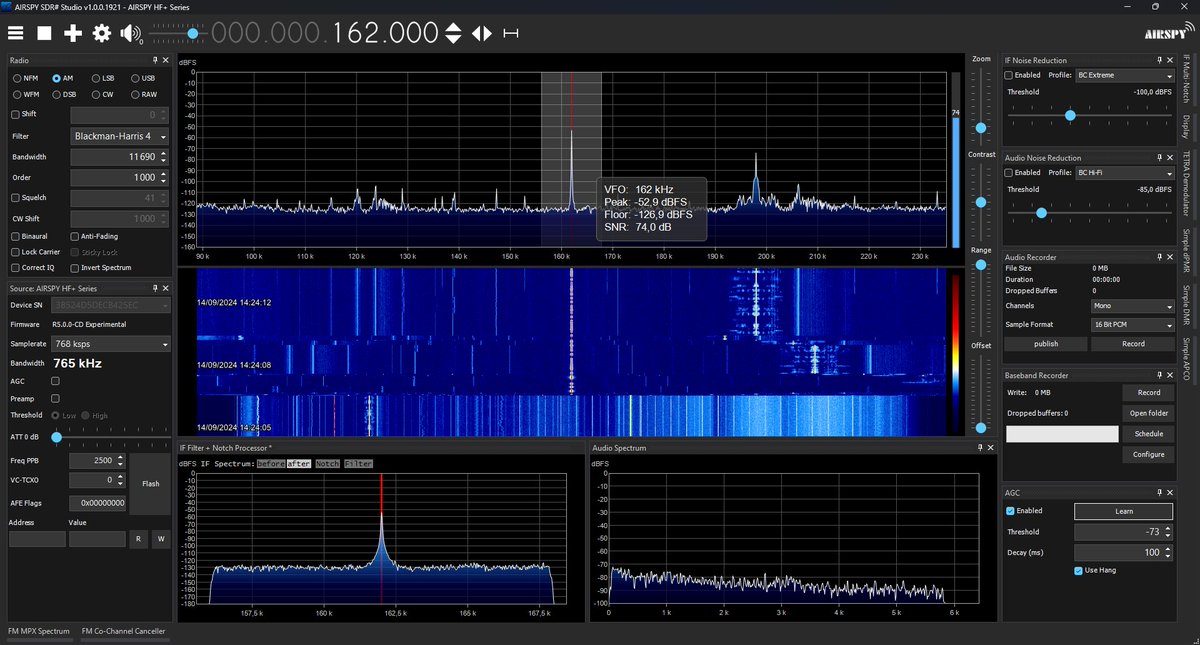Close the Audio Recorder panel
Viewport: 1200px width, 645px height.
1171,257
